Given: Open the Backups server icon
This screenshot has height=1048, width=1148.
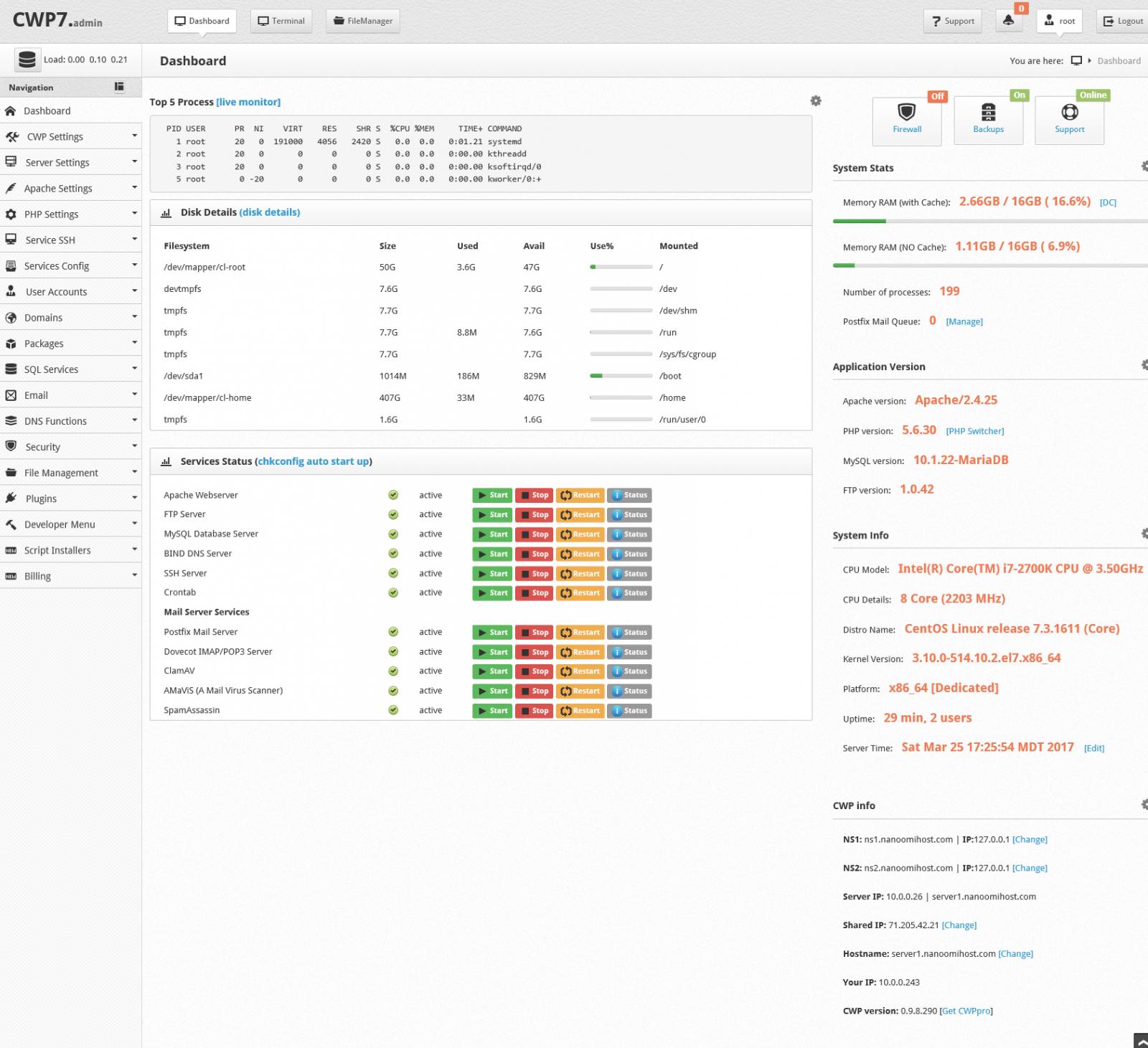Looking at the screenshot, I should [988, 113].
